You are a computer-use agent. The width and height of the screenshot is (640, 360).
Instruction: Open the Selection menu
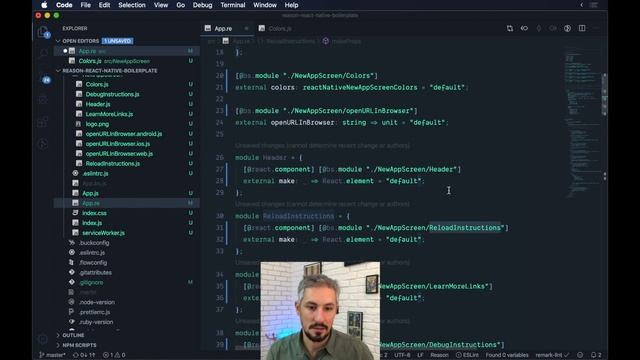[132, 5]
